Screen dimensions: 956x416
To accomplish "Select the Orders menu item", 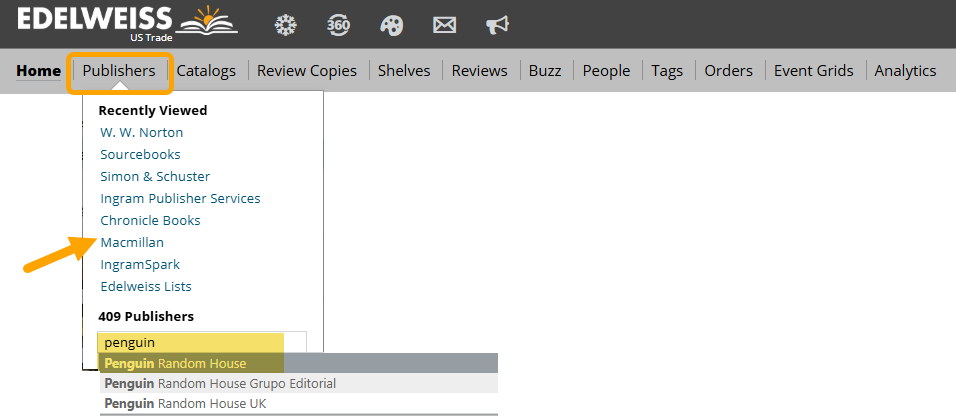I will [x=728, y=71].
